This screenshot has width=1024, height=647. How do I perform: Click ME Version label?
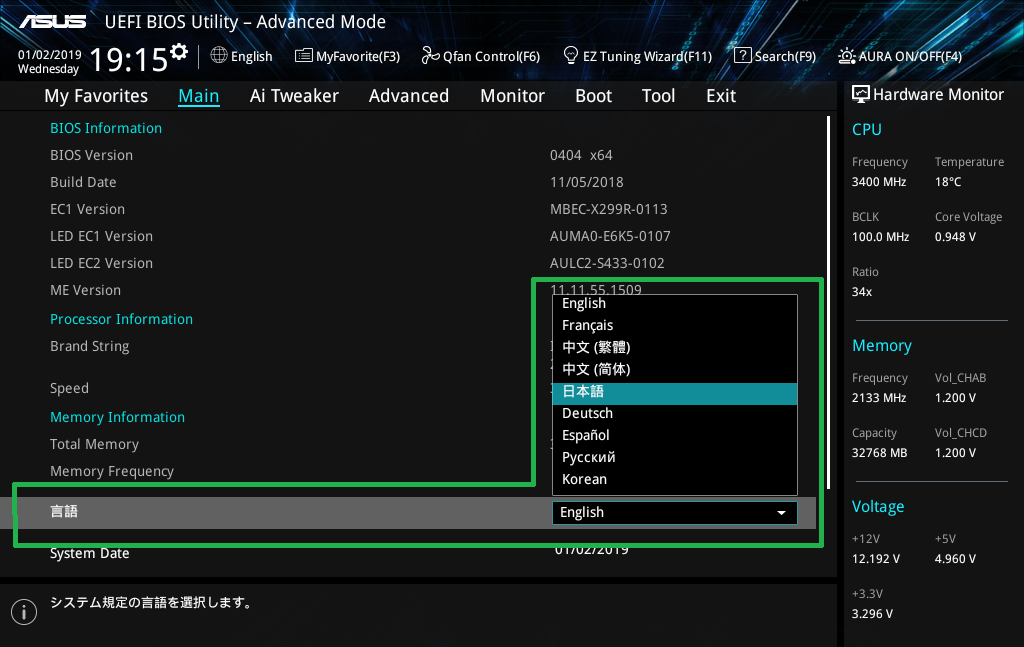pos(86,291)
